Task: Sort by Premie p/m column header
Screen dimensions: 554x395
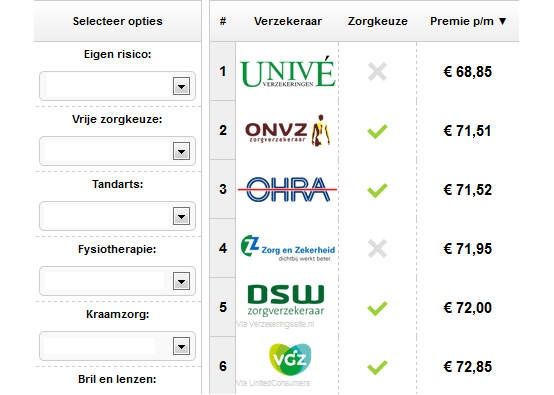Action: tap(468, 21)
